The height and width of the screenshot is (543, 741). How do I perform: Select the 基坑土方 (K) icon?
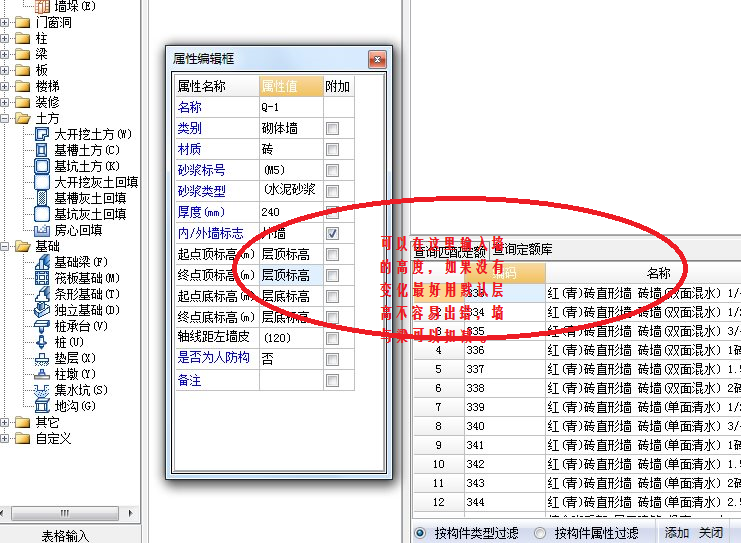(42, 166)
